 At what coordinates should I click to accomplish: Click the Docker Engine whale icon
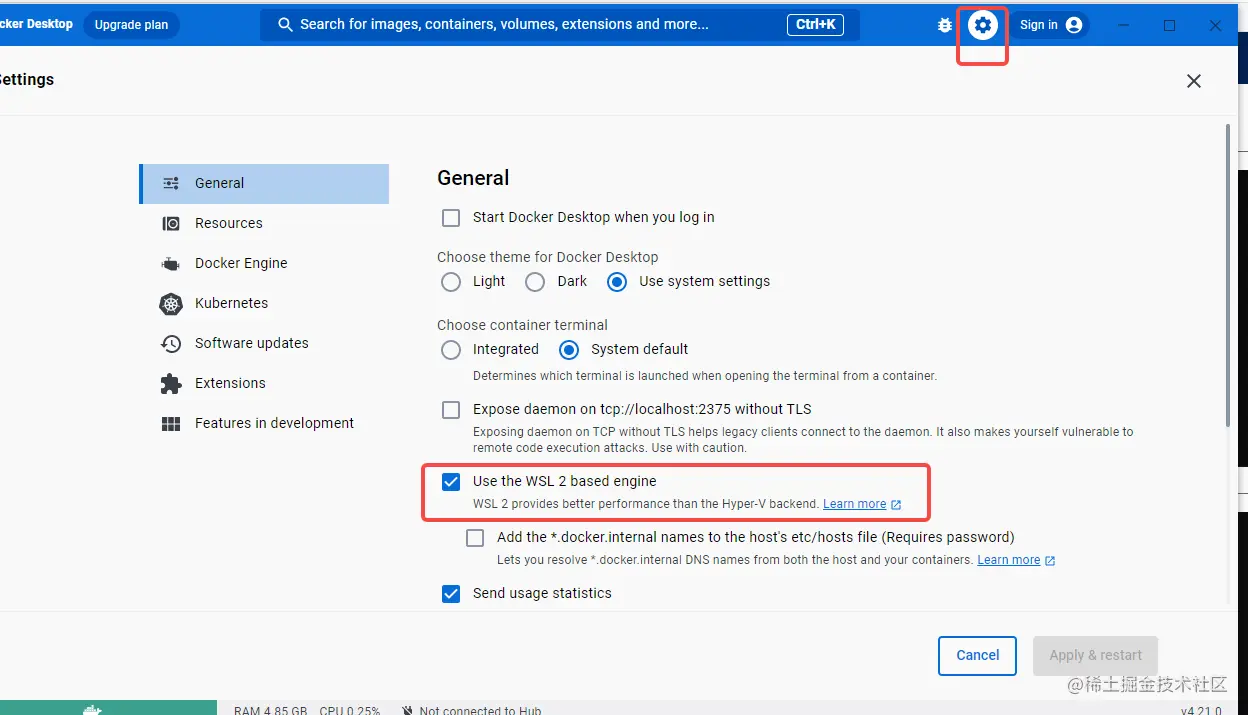tap(171, 263)
